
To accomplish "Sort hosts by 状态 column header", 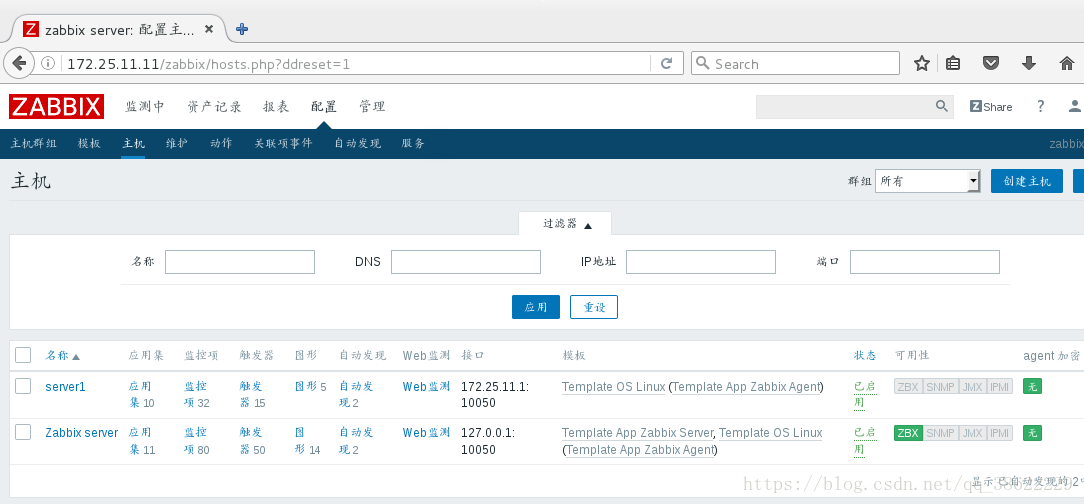I will (865, 355).
